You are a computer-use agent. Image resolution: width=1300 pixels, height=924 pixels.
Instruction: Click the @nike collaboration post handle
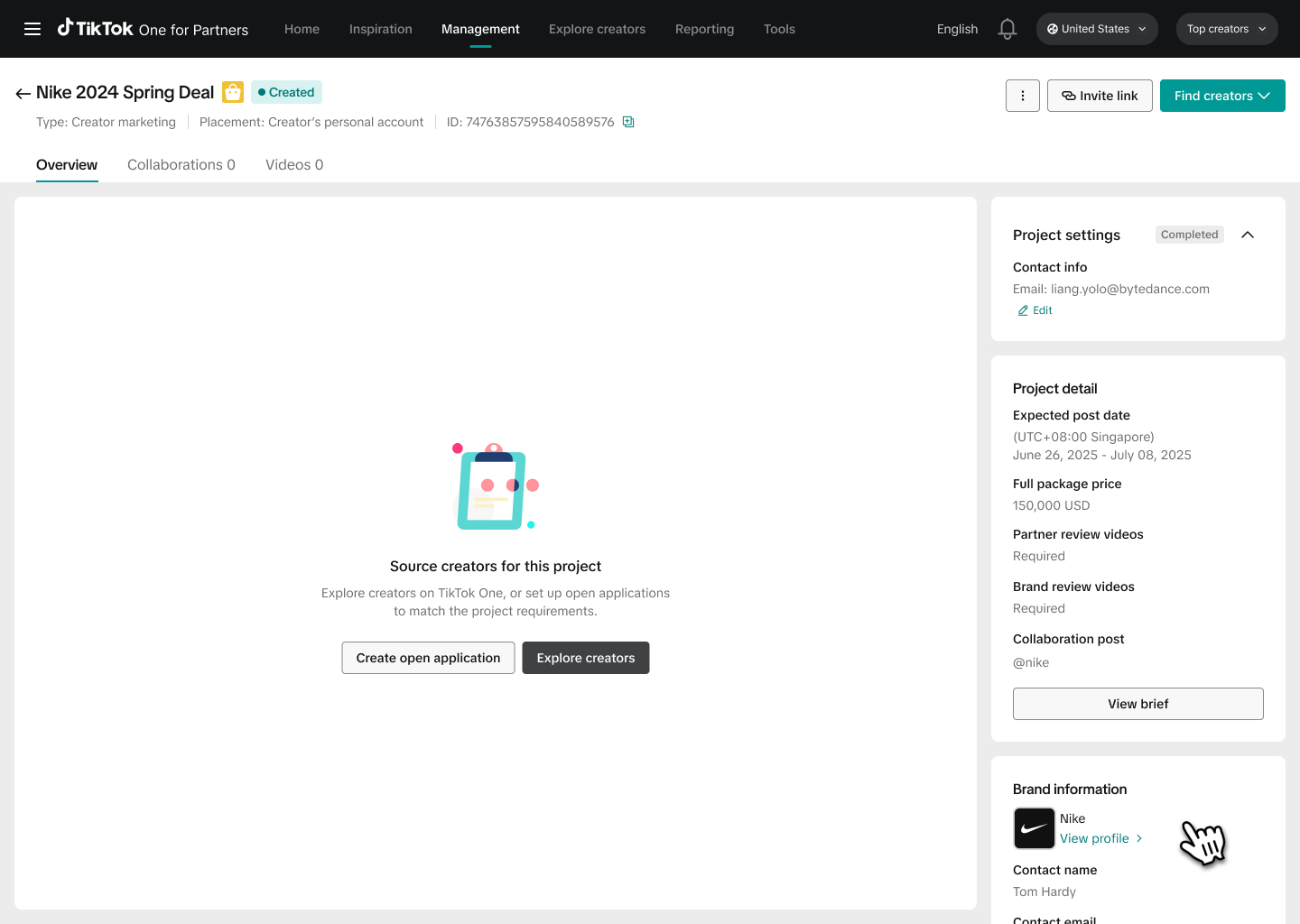click(1031, 662)
